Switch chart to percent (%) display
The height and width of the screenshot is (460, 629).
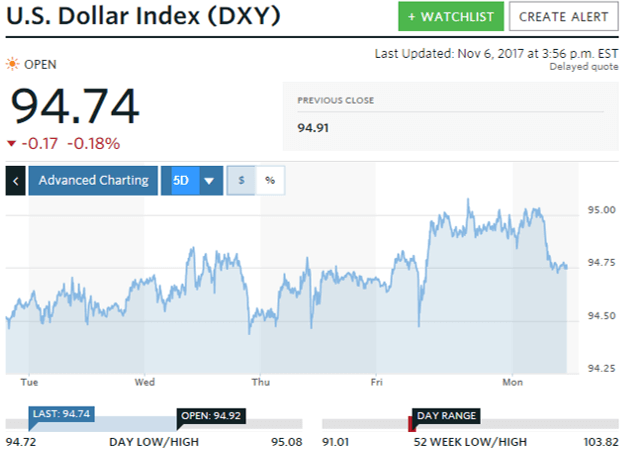pyautogui.click(x=269, y=181)
